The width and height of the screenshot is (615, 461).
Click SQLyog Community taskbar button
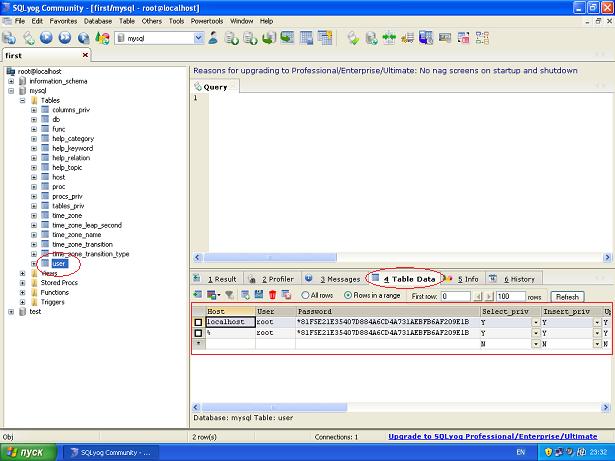pos(111,452)
